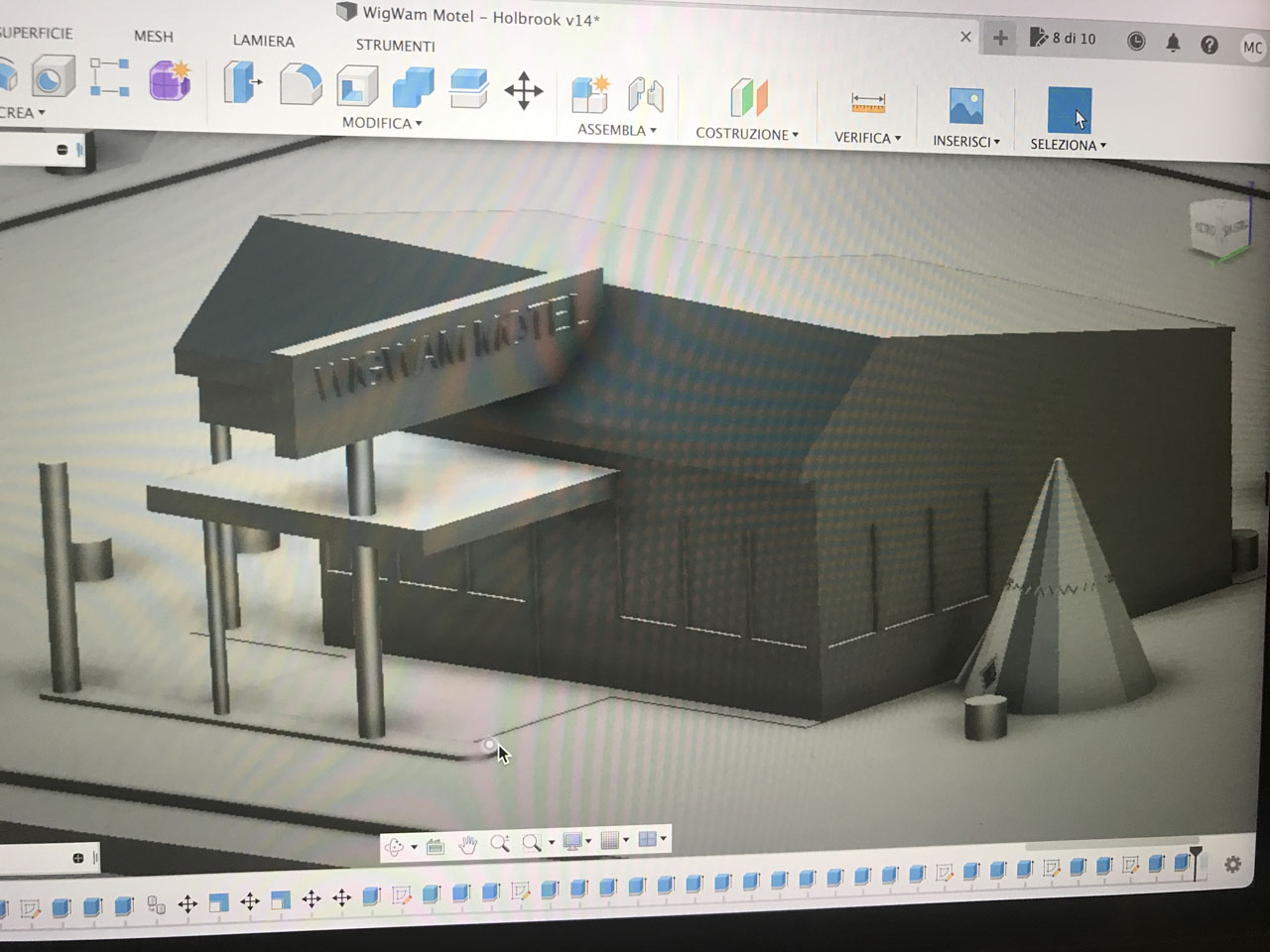Image resolution: width=1270 pixels, height=952 pixels.
Task: Open the VERIFICA dropdown menu
Action: click(x=868, y=138)
